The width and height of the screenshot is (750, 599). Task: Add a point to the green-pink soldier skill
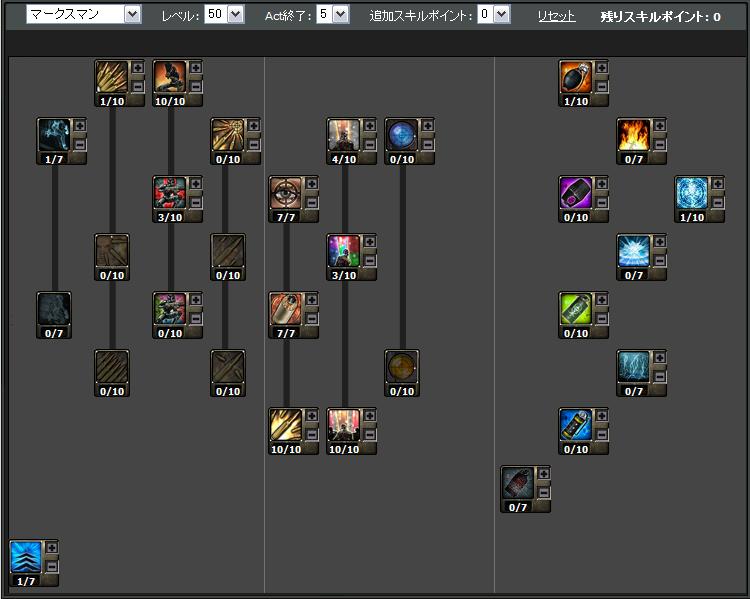[196, 300]
